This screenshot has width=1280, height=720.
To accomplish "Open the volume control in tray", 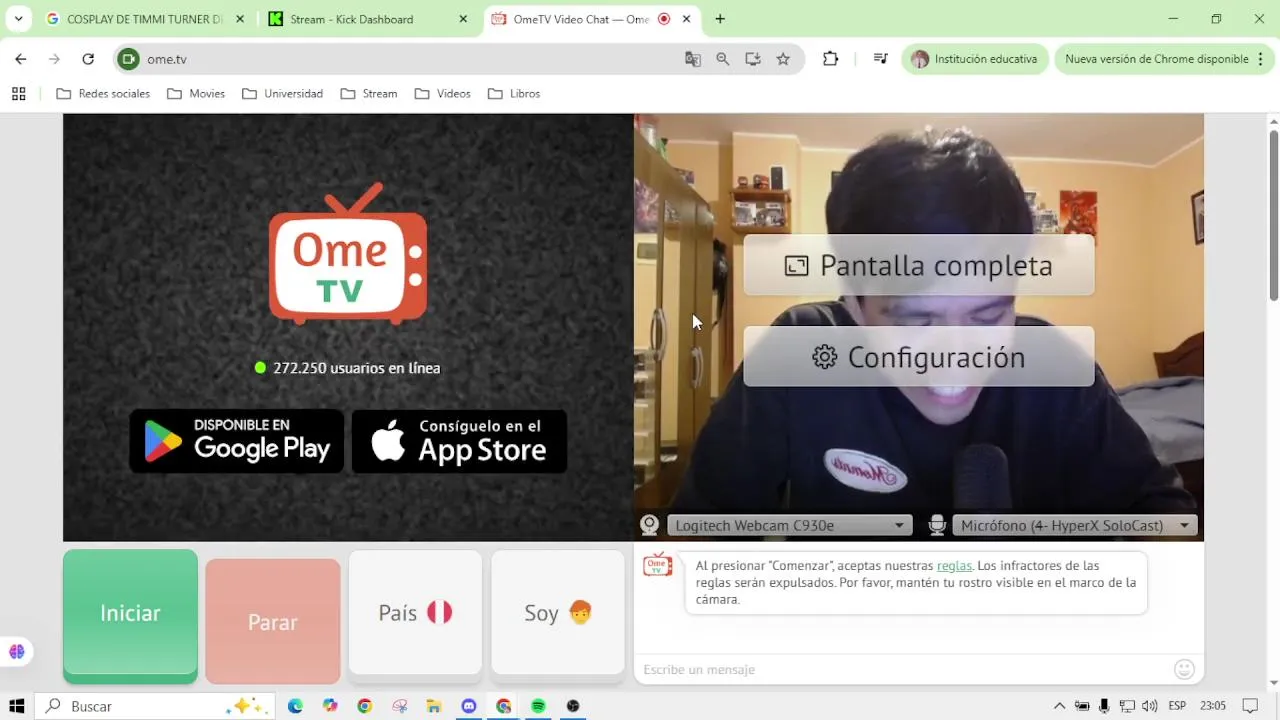I will pyautogui.click(x=1149, y=706).
